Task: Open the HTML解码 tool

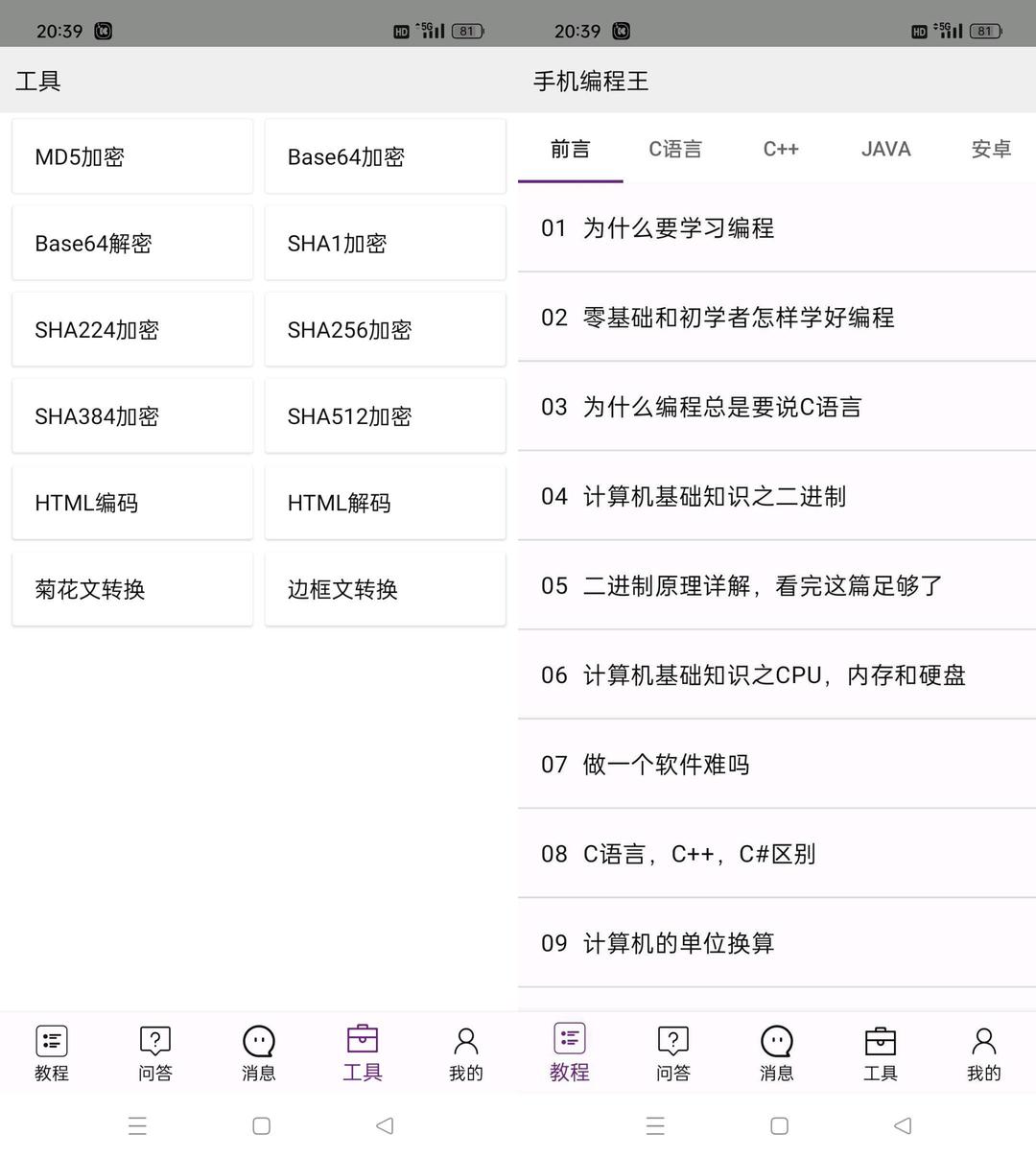Action: [385, 502]
